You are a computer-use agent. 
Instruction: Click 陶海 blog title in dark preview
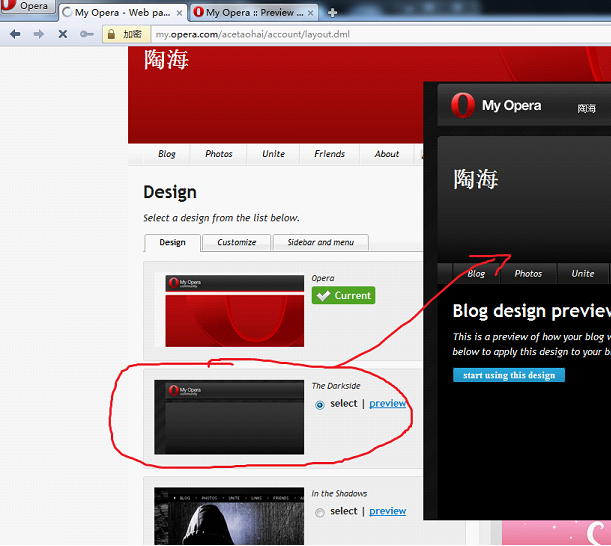click(x=476, y=179)
